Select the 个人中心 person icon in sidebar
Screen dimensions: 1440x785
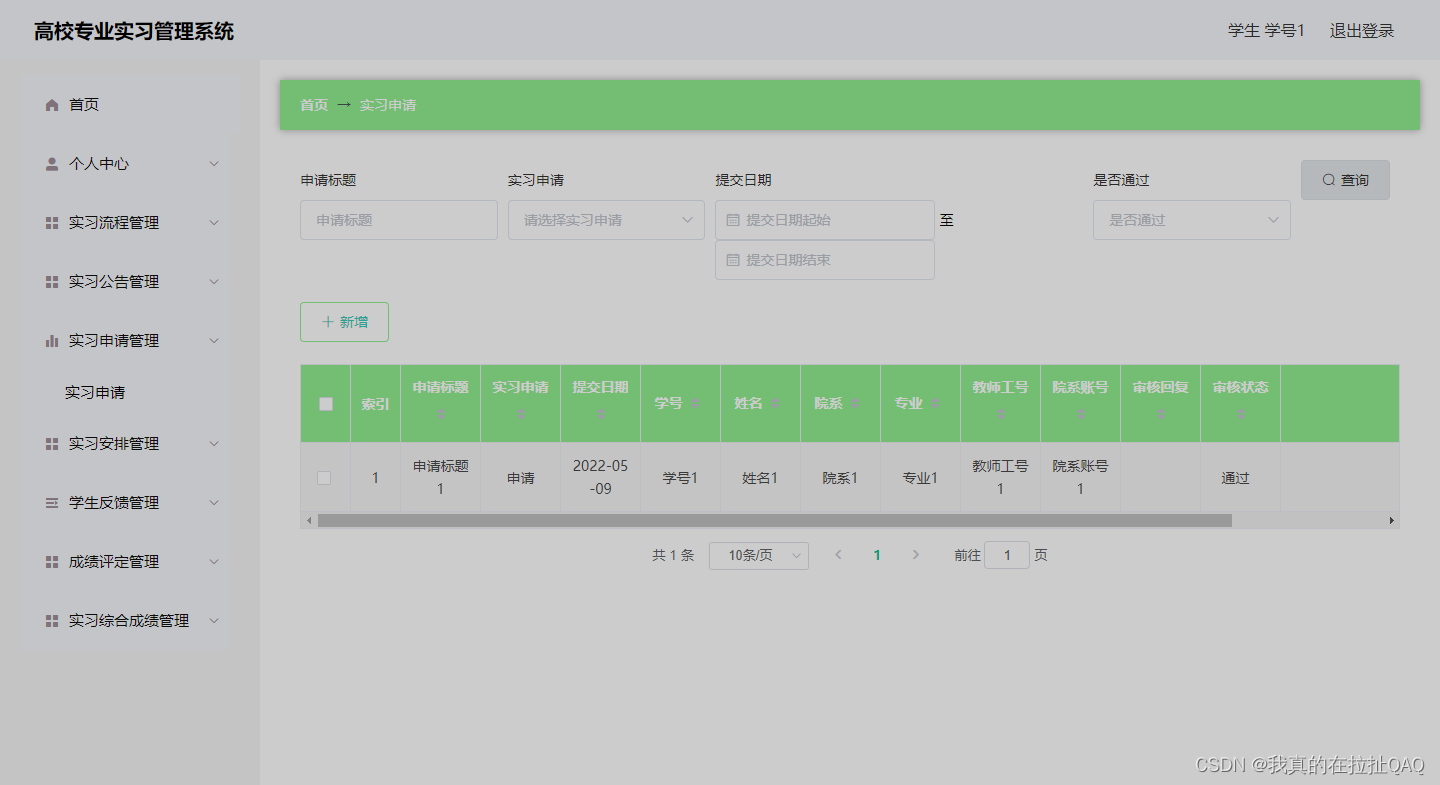click(51, 163)
